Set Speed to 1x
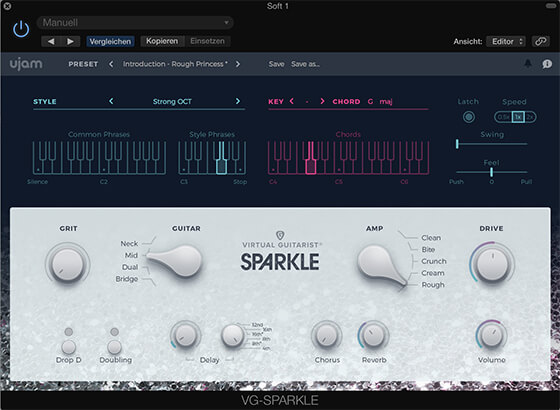The width and height of the screenshot is (560, 410). click(x=518, y=117)
